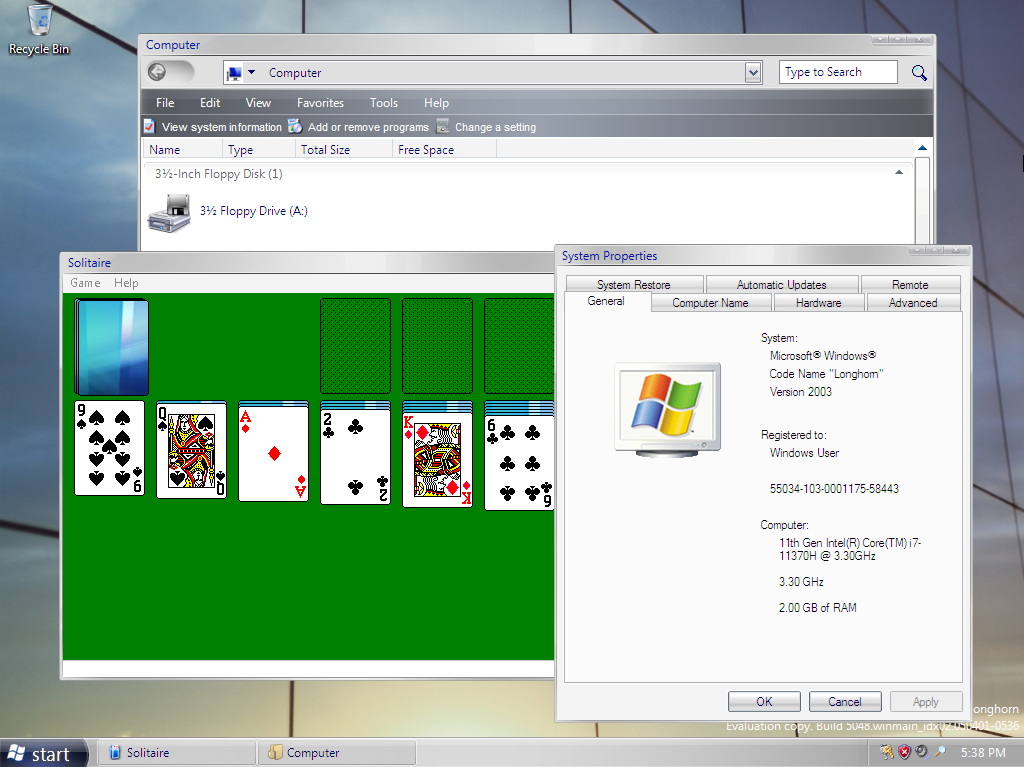Click the Add or remove programs icon
The width and height of the screenshot is (1024, 767).
pos(295,126)
